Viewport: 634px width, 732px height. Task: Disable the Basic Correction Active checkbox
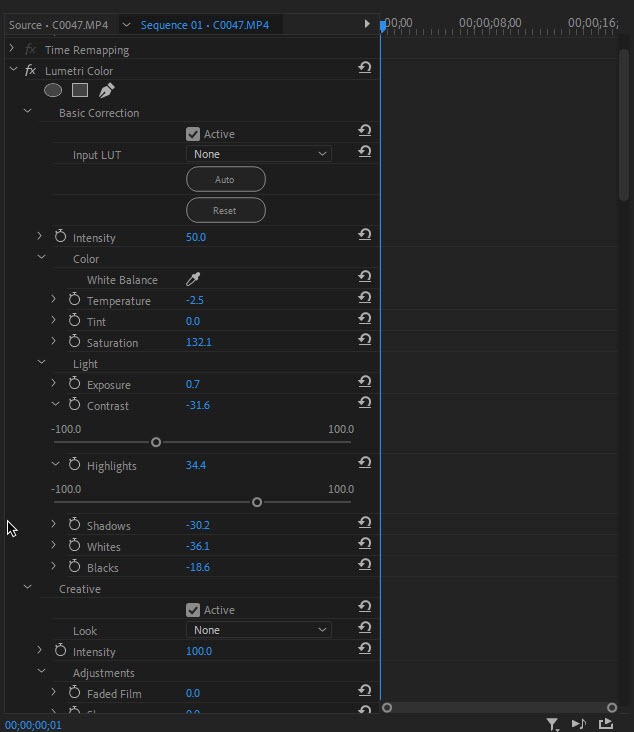pos(193,134)
